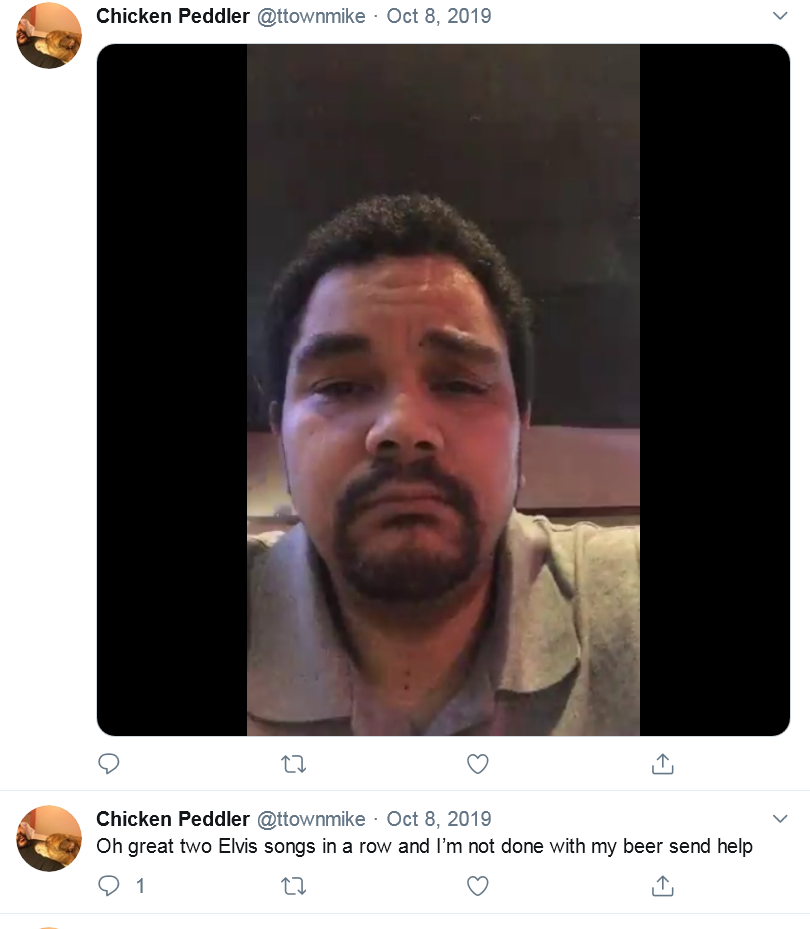Retweet the video tweet
This screenshot has height=929, width=810.
tap(293, 764)
